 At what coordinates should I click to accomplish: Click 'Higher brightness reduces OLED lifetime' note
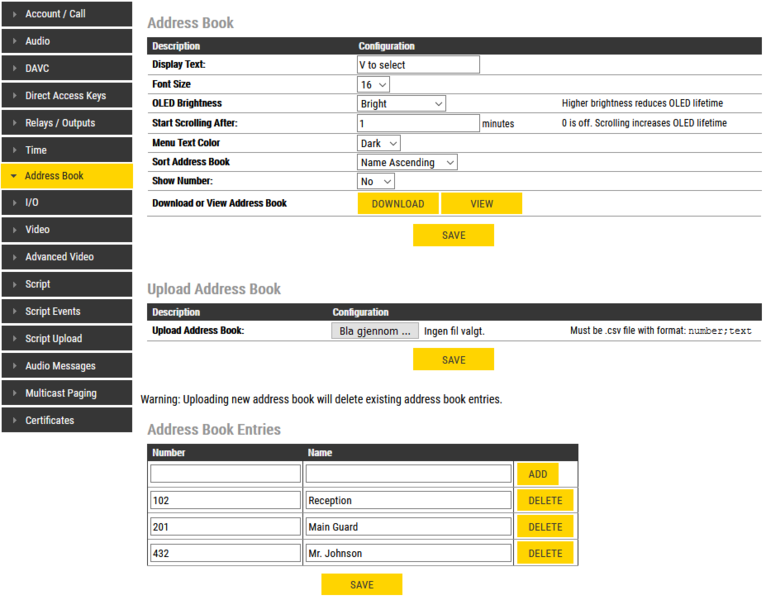642,103
